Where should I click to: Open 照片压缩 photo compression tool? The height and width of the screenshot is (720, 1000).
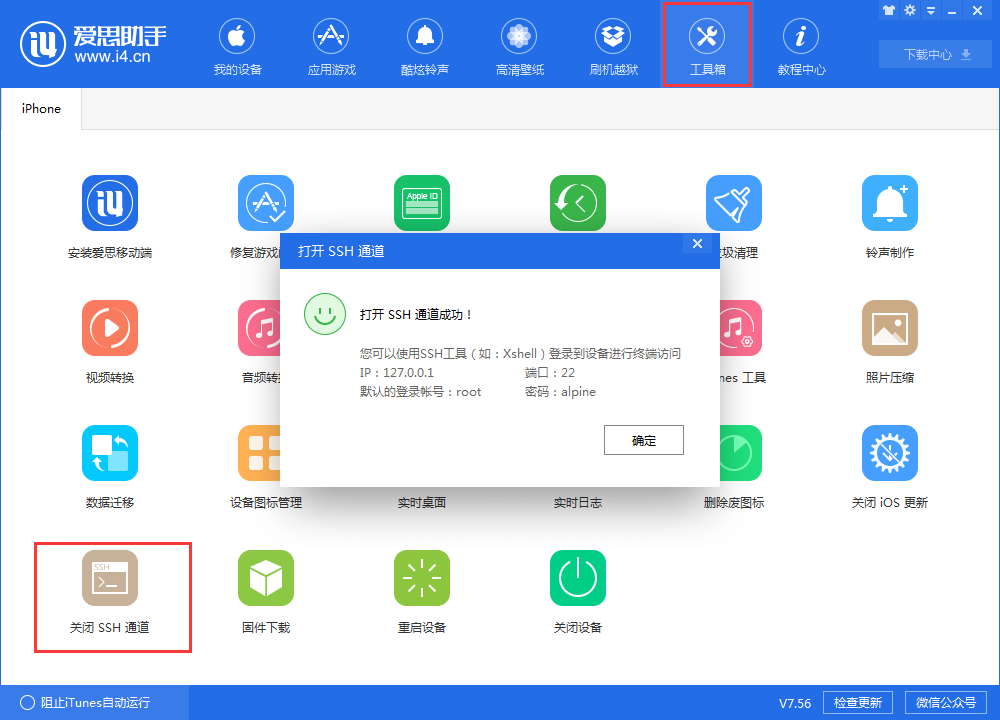(x=890, y=342)
